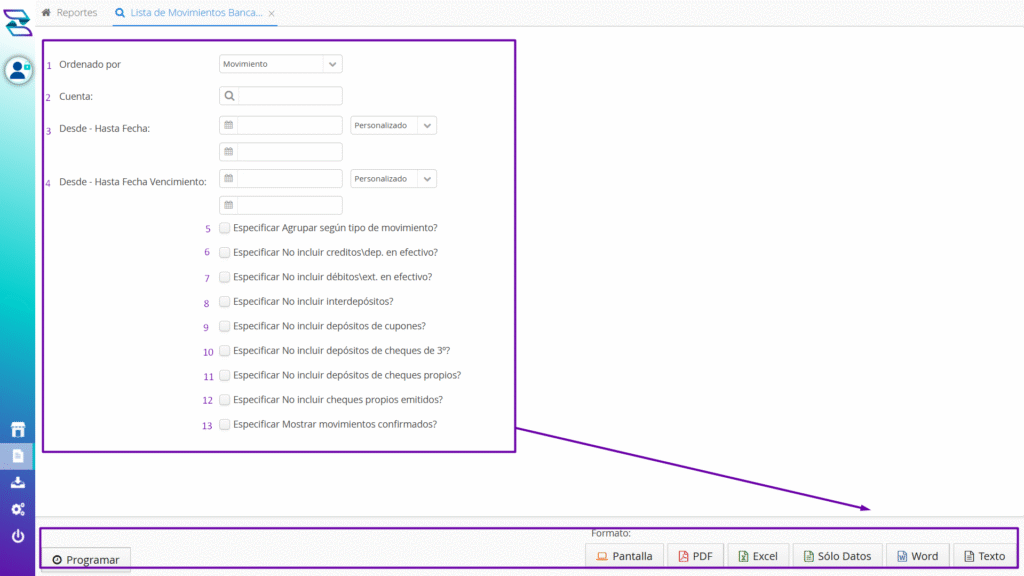This screenshot has height=576, width=1024.
Task: Click the PDF format button
Action: (695, 556)
